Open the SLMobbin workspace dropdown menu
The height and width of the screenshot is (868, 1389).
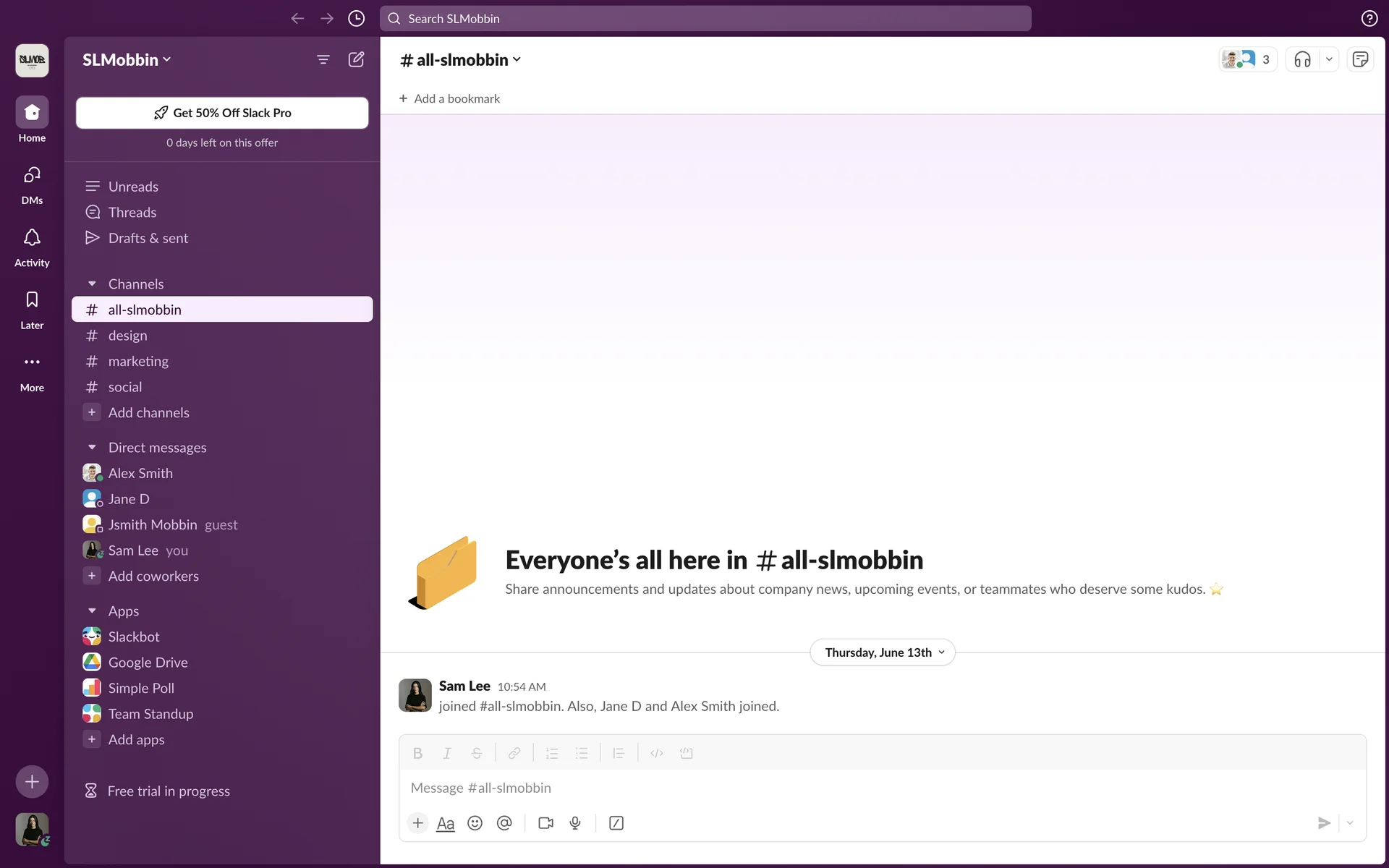coord(127,59)
